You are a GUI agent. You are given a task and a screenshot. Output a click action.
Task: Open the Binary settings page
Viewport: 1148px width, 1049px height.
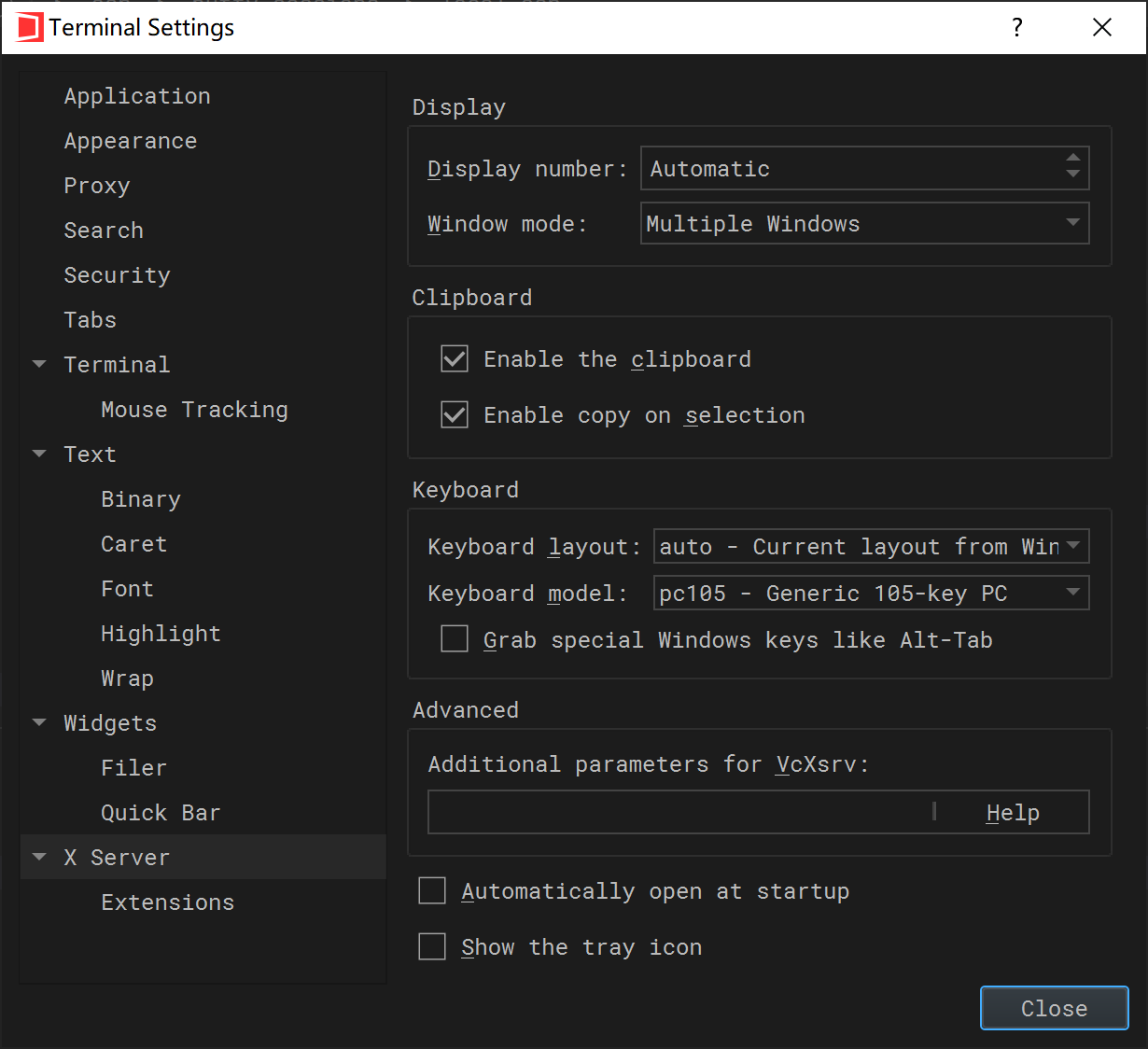click(141, 499)
